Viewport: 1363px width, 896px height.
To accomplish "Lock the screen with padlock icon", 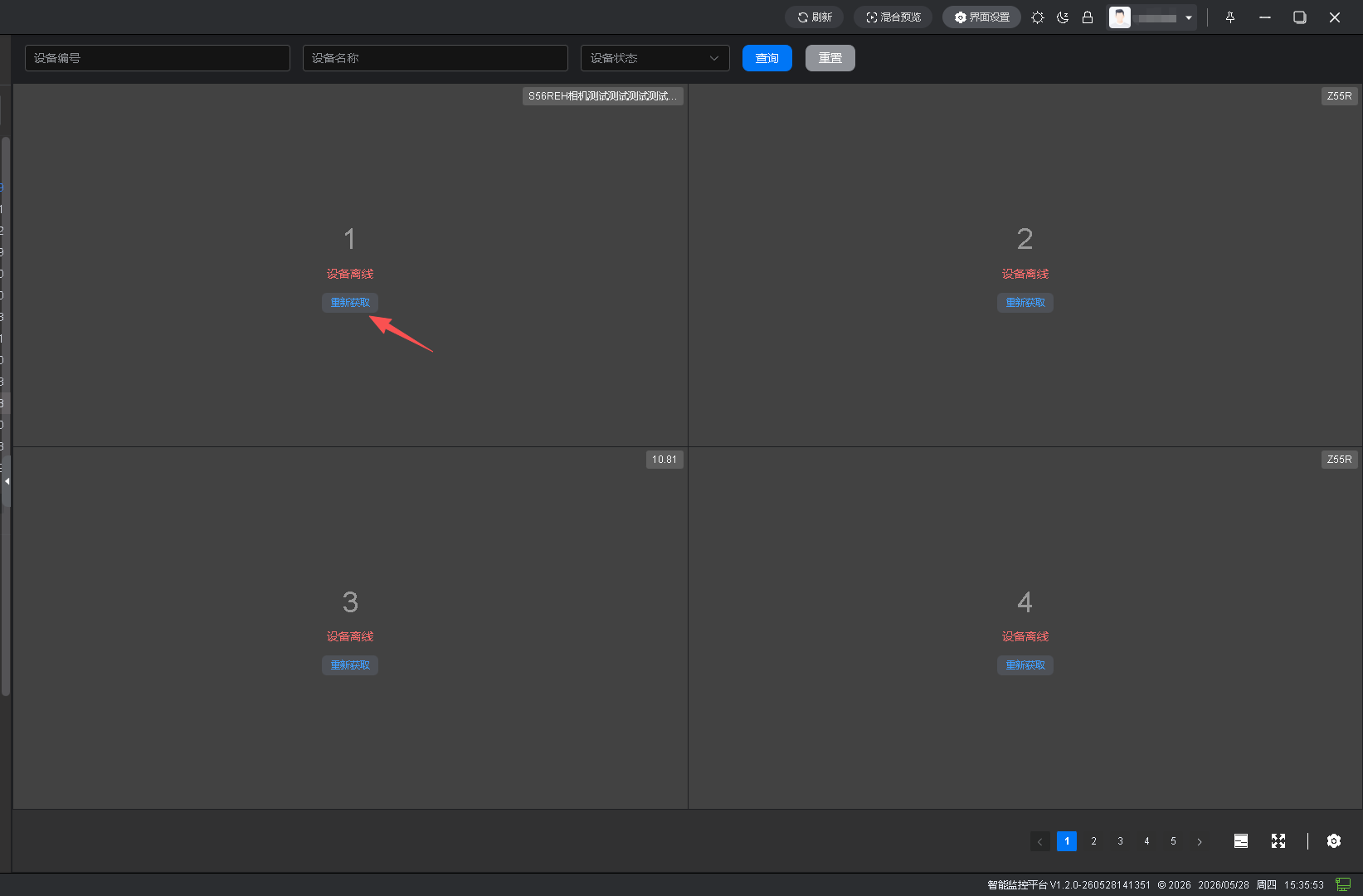I will click(1088, 17).
